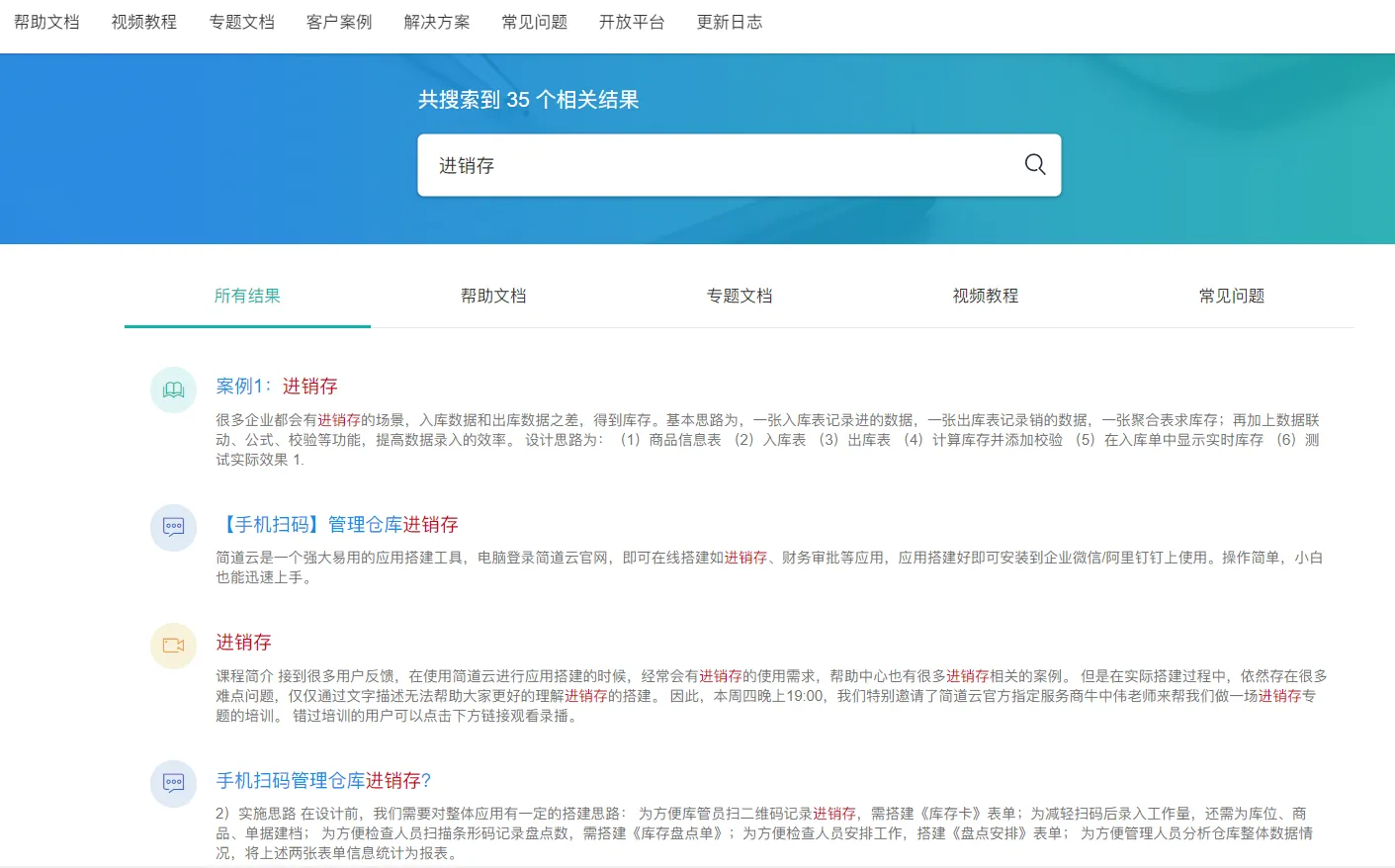The image size is (1395, 868).
Task: Go to 客户案例 in top navigation
Action: tap(339, 22)
